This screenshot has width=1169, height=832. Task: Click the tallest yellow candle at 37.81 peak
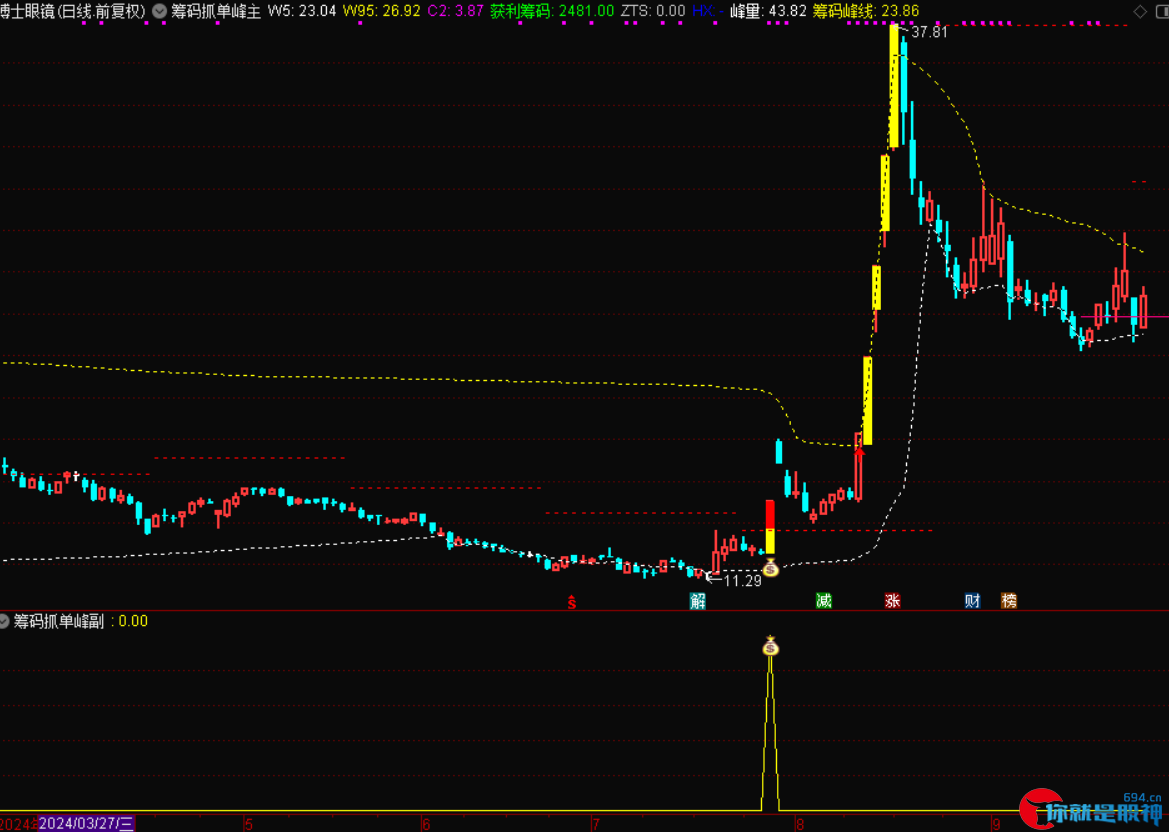click(x=893, y=86)
